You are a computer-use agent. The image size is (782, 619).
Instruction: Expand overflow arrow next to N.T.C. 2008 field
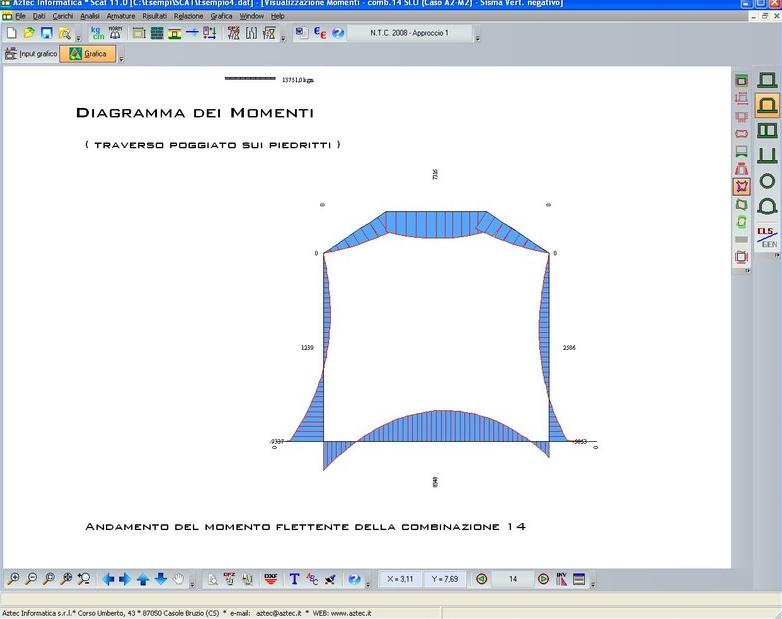pyautogui.click(x=477, y=38)
